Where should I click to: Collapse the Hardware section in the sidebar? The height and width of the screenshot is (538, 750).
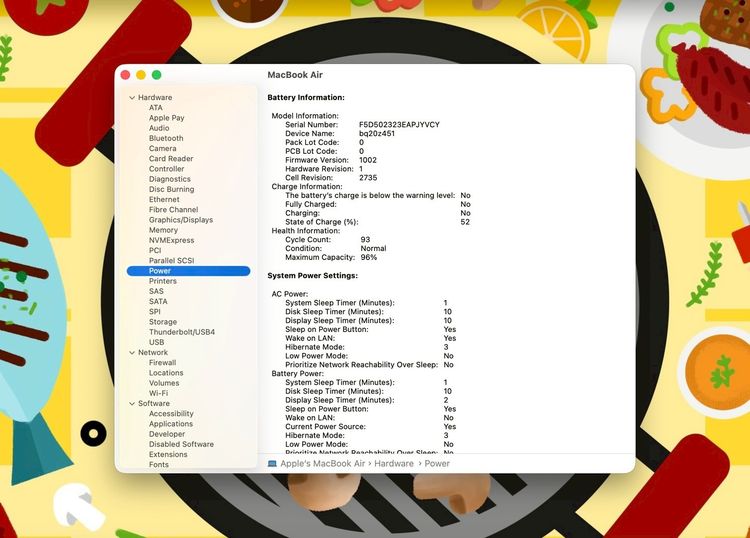[x=131, y=98]
